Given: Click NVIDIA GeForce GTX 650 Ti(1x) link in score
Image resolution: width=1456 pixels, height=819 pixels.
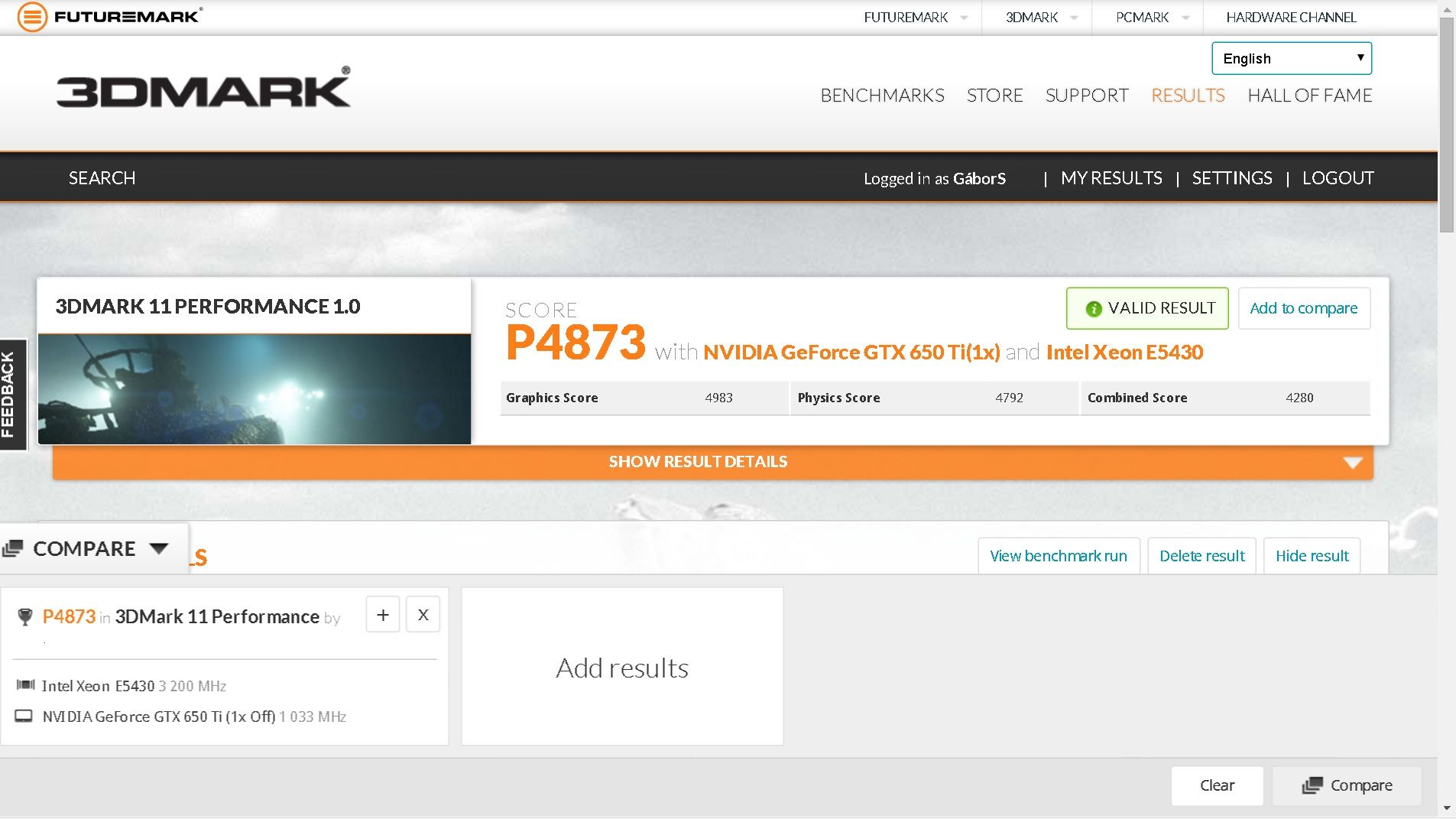Looking at the screenshot, I should pyautogui.click(x=851, y=353).
